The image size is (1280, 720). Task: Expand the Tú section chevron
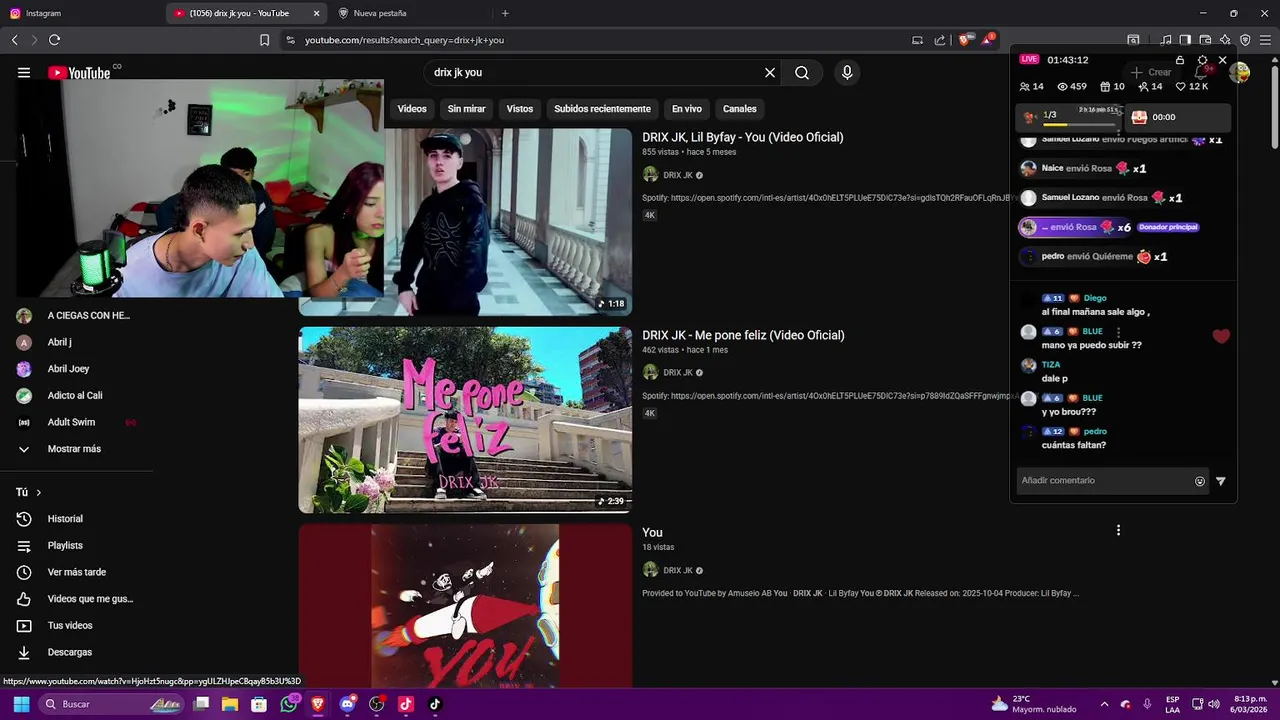click(x=39, y=492)
